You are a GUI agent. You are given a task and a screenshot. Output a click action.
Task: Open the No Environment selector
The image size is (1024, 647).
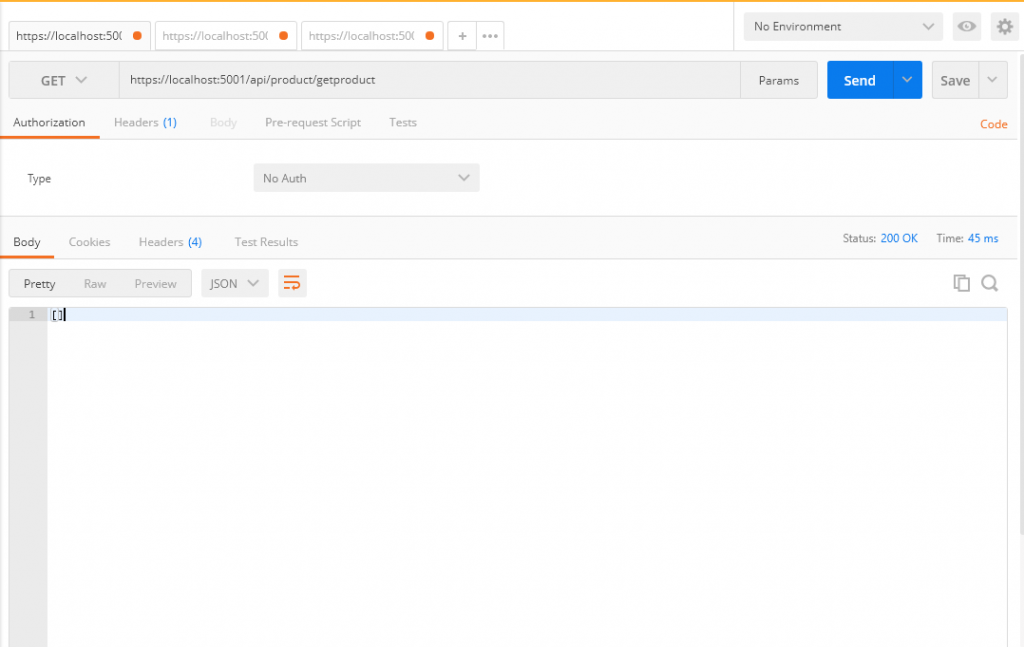click(x=843, y=27)
